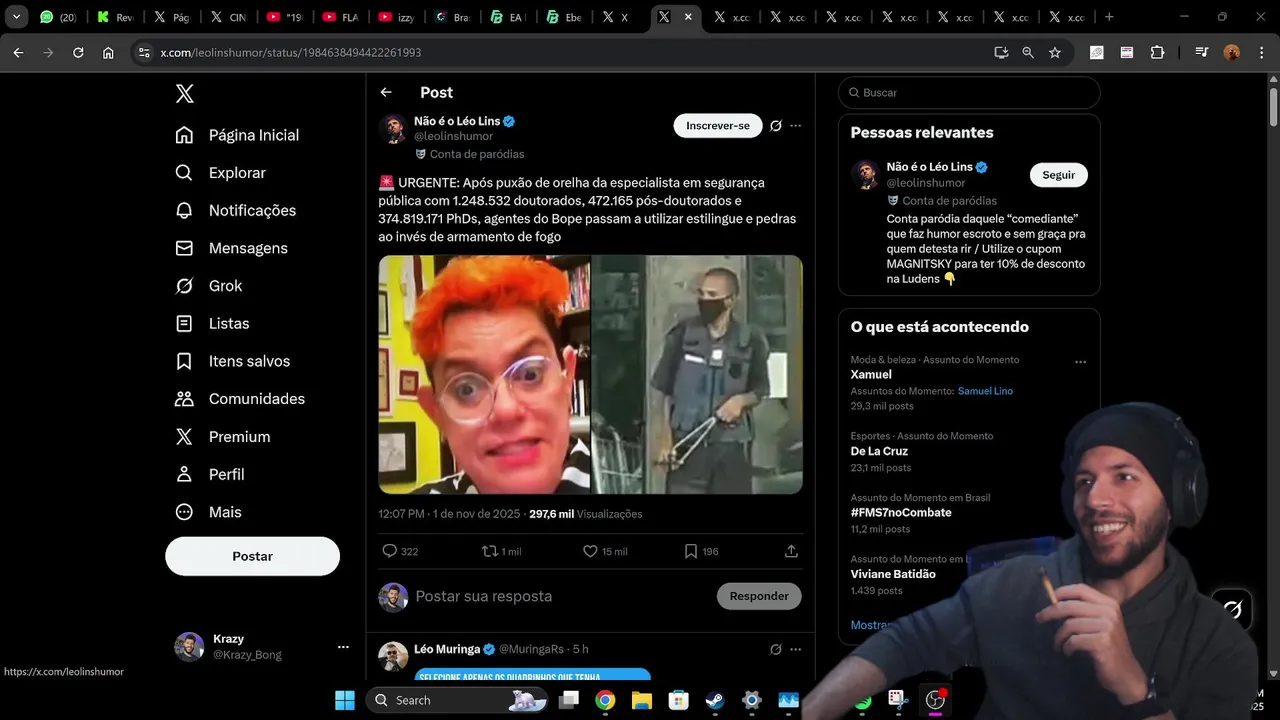Click browser back button
This screenshot has width=1280, height=720.
pyautogui.click(x=18, y=52)
